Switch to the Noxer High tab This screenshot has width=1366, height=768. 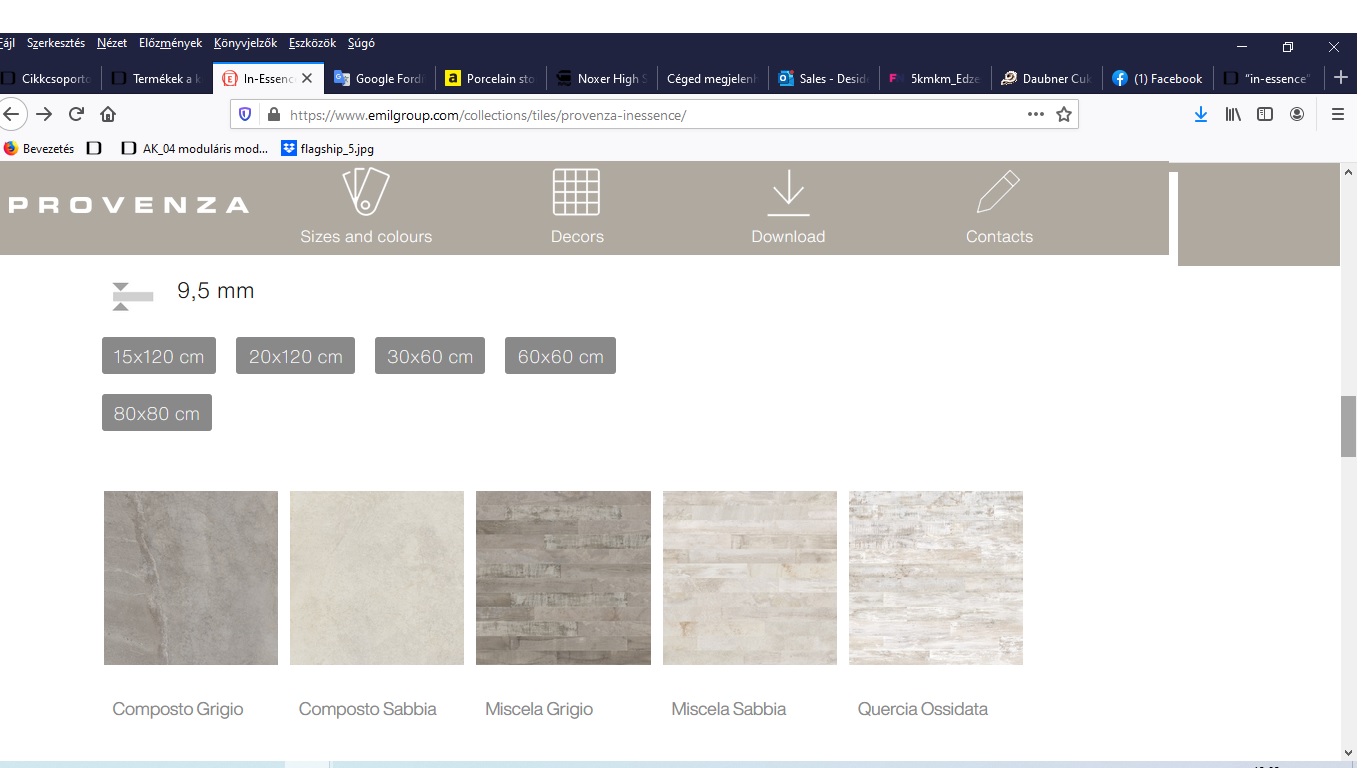(x=601, y=78)
